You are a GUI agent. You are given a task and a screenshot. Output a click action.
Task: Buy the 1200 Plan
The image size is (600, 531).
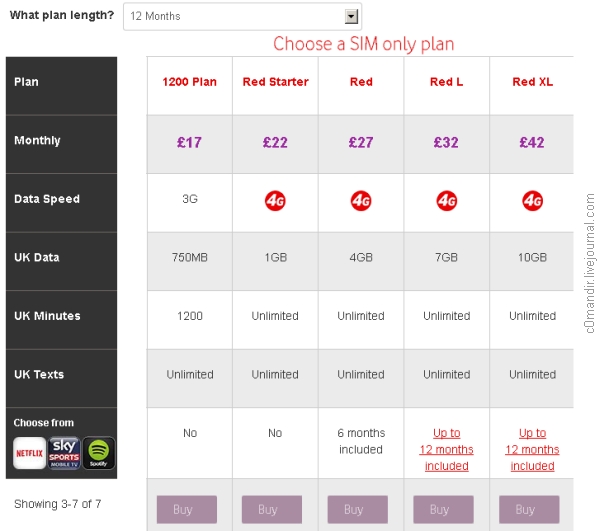coord(187,510)
